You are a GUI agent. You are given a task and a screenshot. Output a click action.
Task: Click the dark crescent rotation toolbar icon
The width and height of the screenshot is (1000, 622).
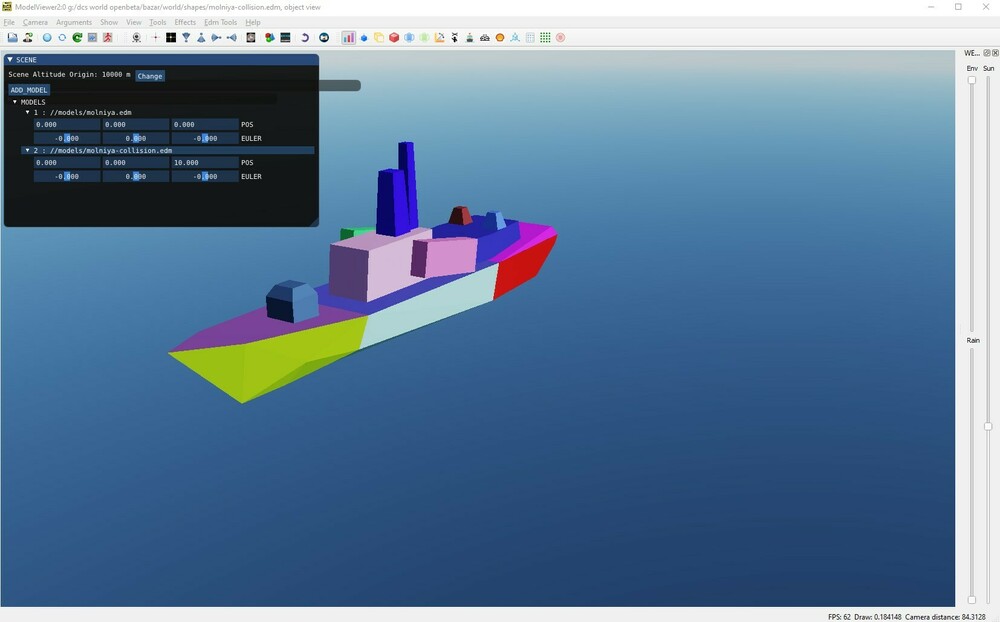303,37
